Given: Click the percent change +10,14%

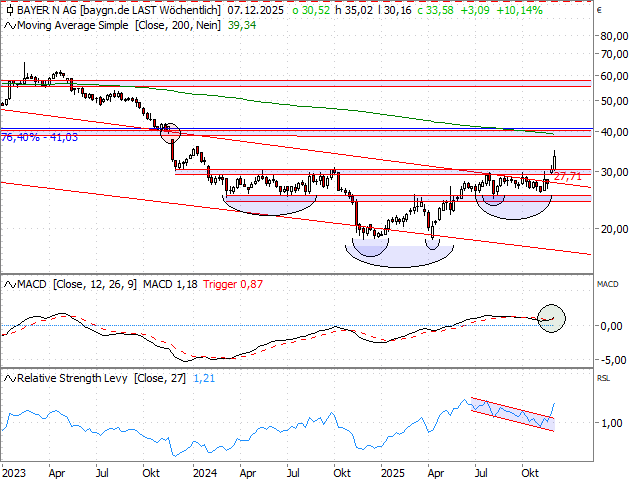Looking at the screenshot, I should tap(520, 10).
